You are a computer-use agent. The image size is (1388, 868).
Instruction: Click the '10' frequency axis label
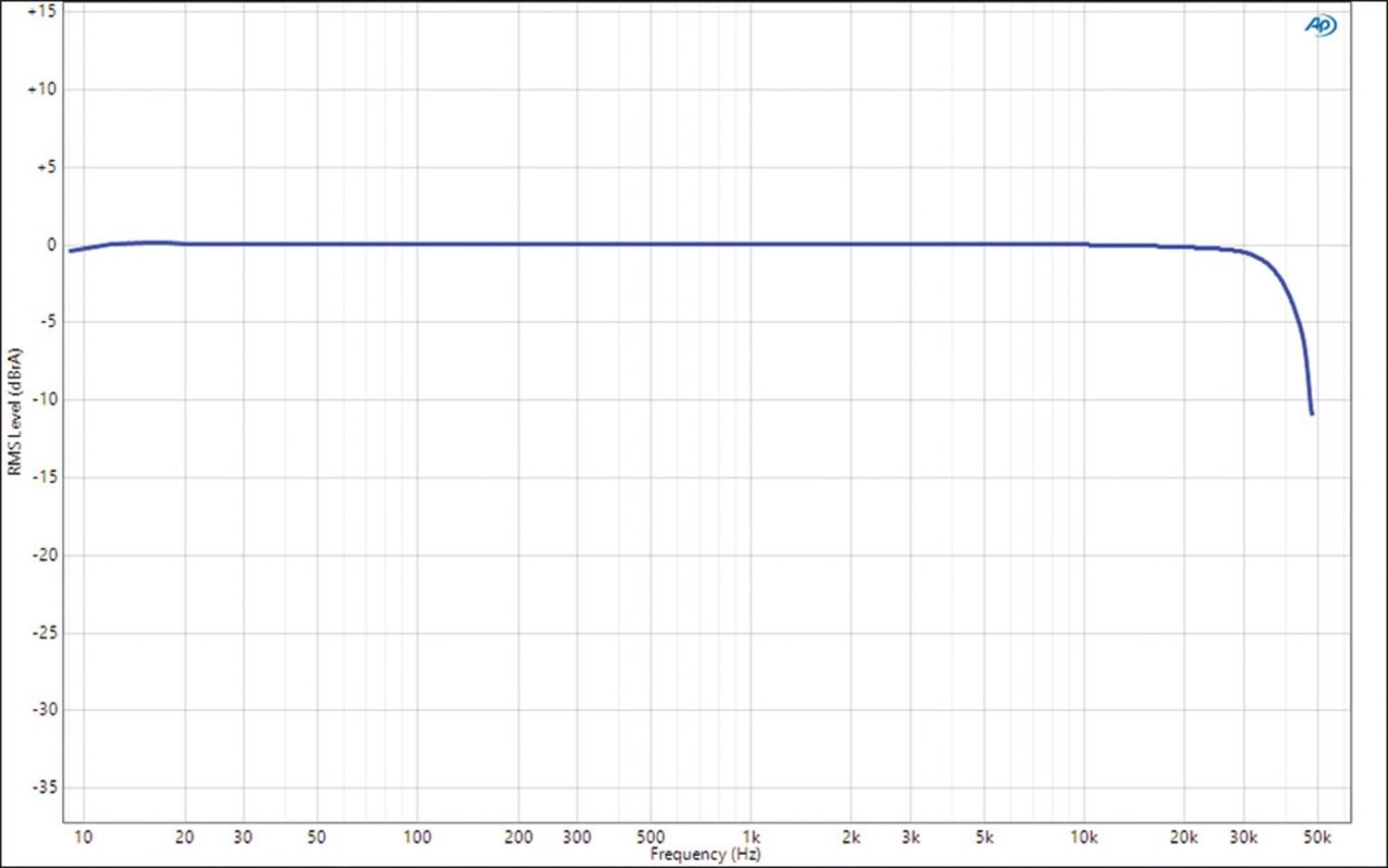coord(83,837)
